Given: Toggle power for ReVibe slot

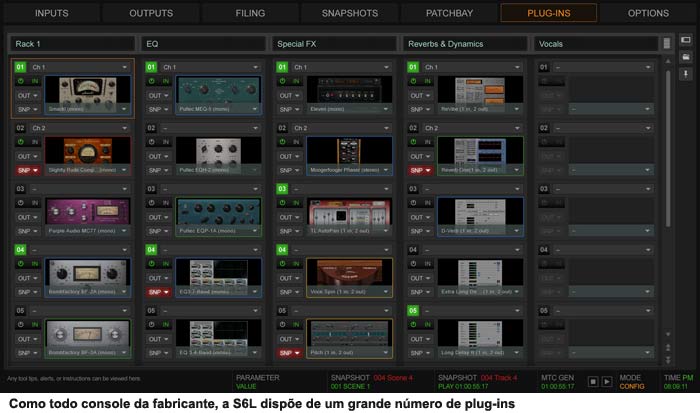Looking at the screenshot, I should tap(413, 81).
